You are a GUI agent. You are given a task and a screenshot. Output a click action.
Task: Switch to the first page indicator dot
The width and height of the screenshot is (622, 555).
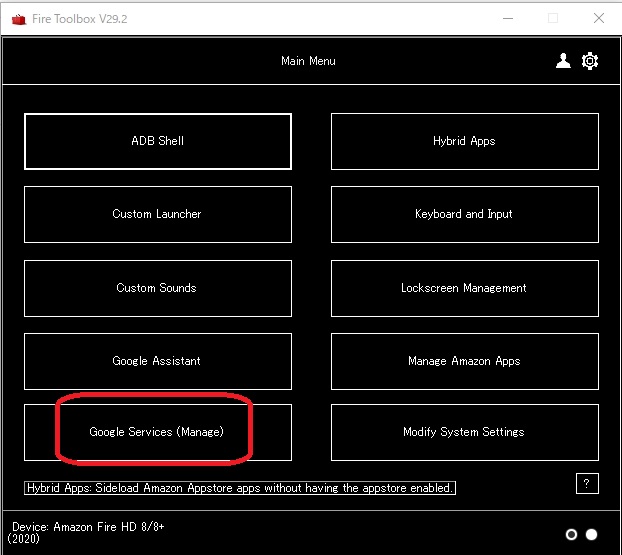tap(571, 534)
